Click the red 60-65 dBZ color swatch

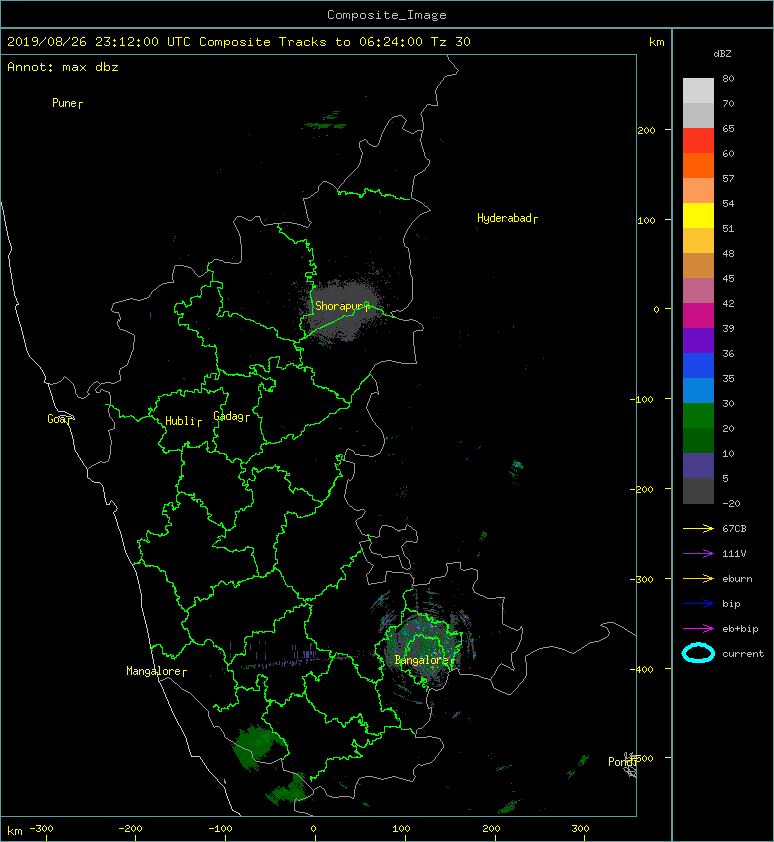(x=698, y=141)
